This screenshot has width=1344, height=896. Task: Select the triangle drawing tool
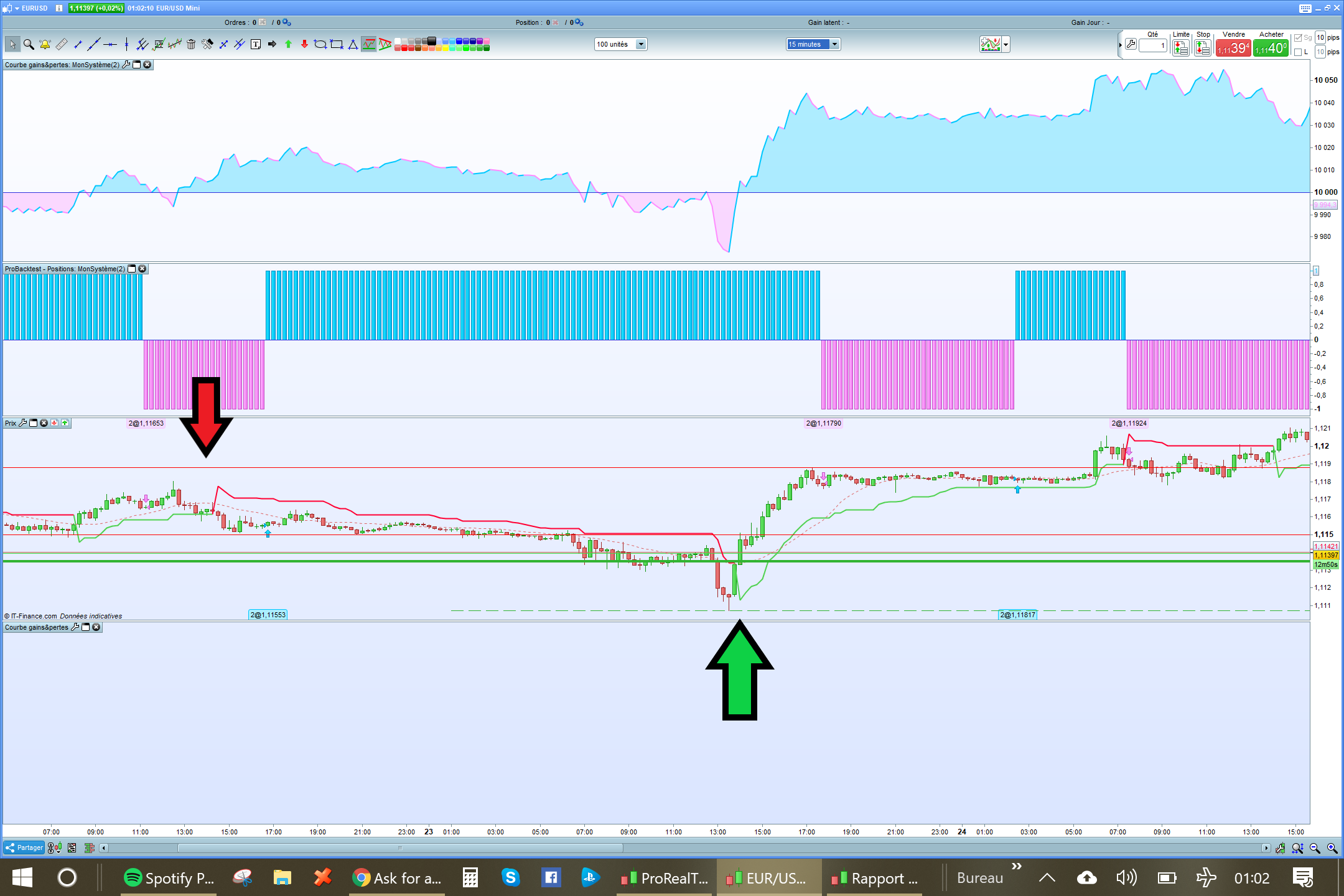click(353, 44)
